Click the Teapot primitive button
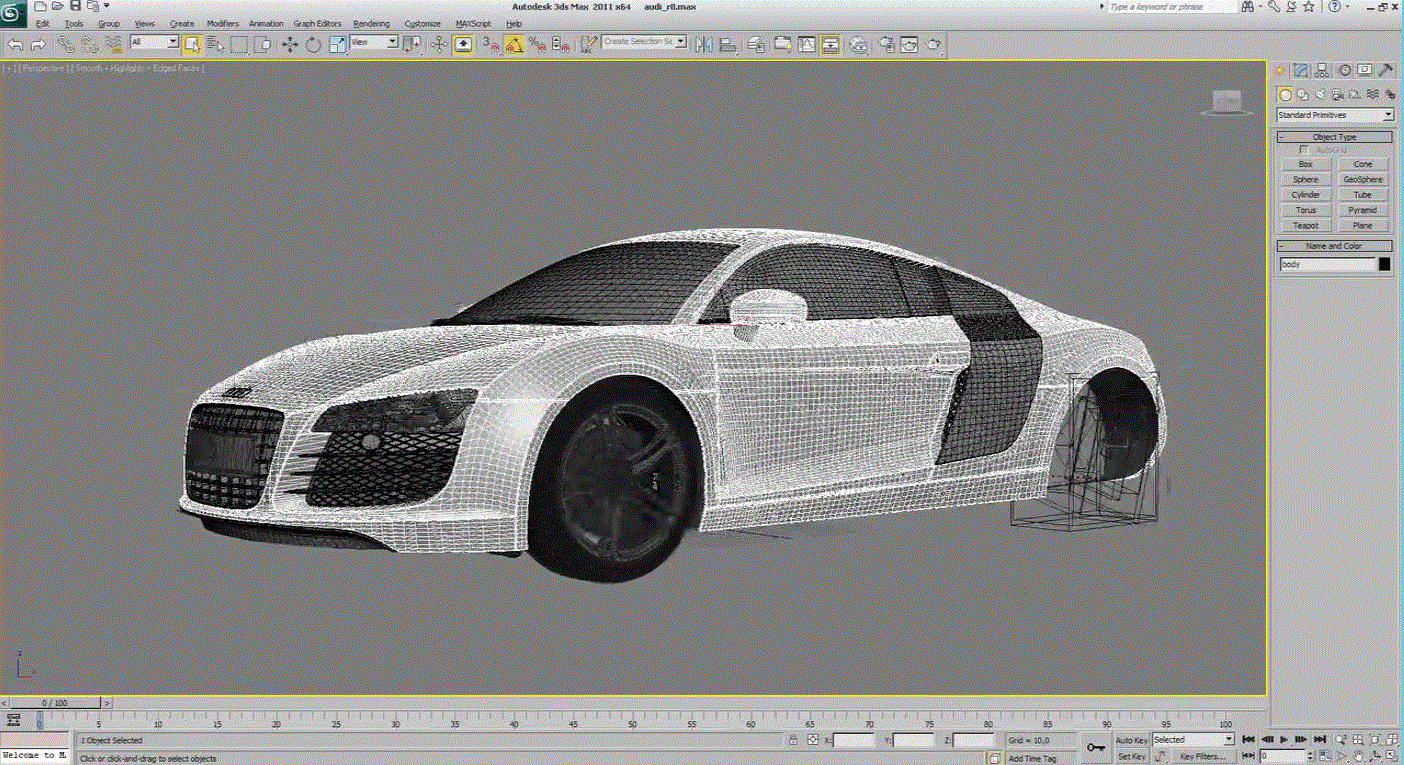Viewport: 1404px width, 765px height. click(x=1306, y=226)
